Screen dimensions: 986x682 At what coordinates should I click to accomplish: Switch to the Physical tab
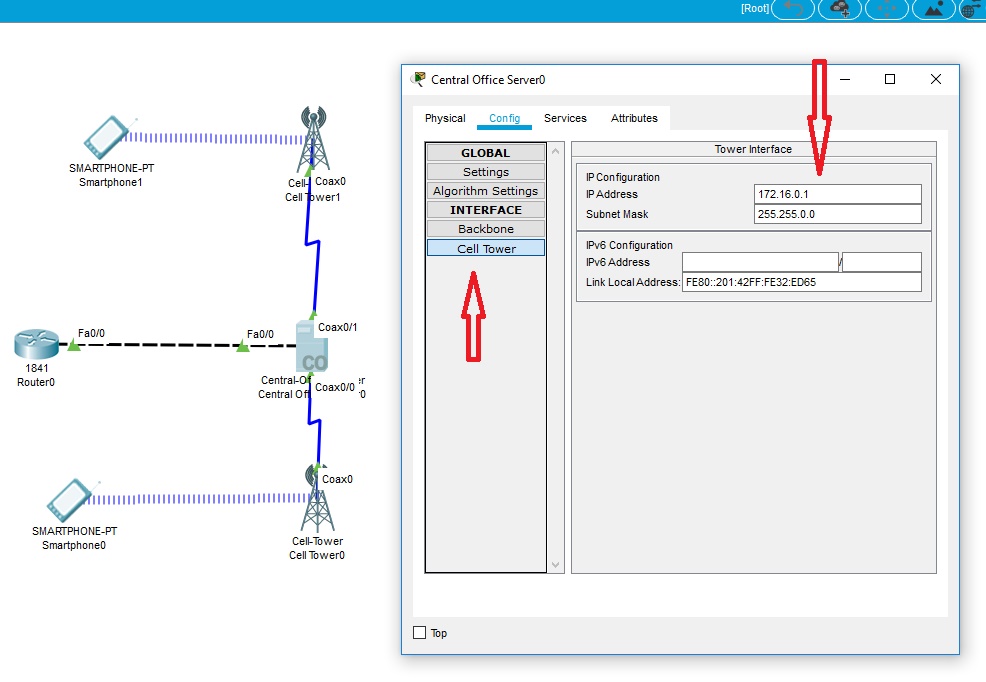pyautogui.click(x=445, y=118)
